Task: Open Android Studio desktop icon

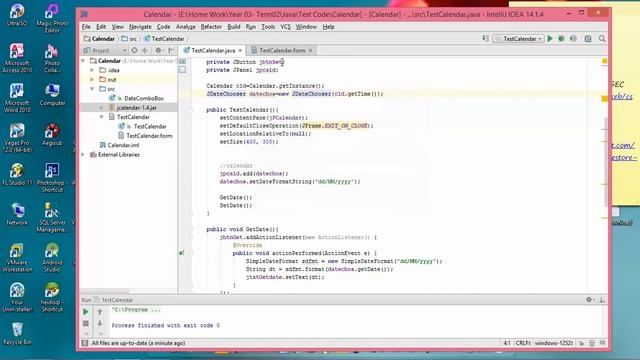Action: 52,258
